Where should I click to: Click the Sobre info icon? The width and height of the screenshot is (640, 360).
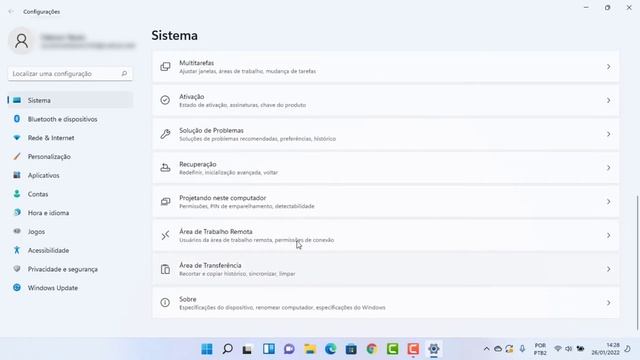click(165, 303)
